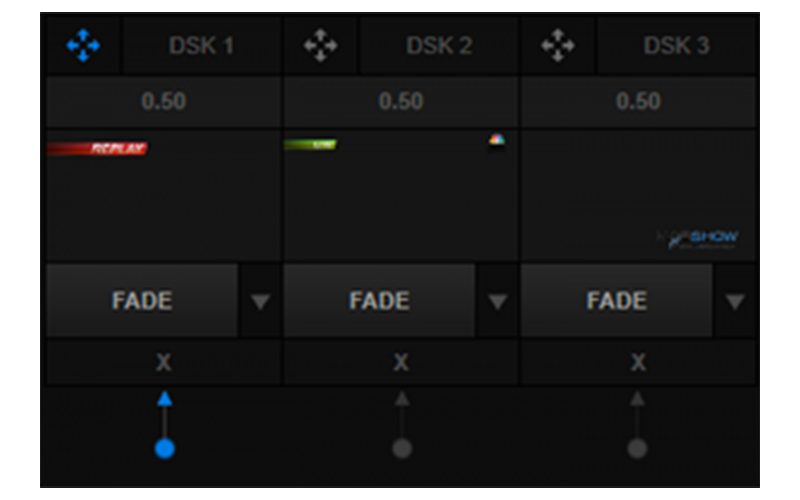Screen dimensions: 800x500
Task: Select the DSK 1 label
Action: (201, 46)
